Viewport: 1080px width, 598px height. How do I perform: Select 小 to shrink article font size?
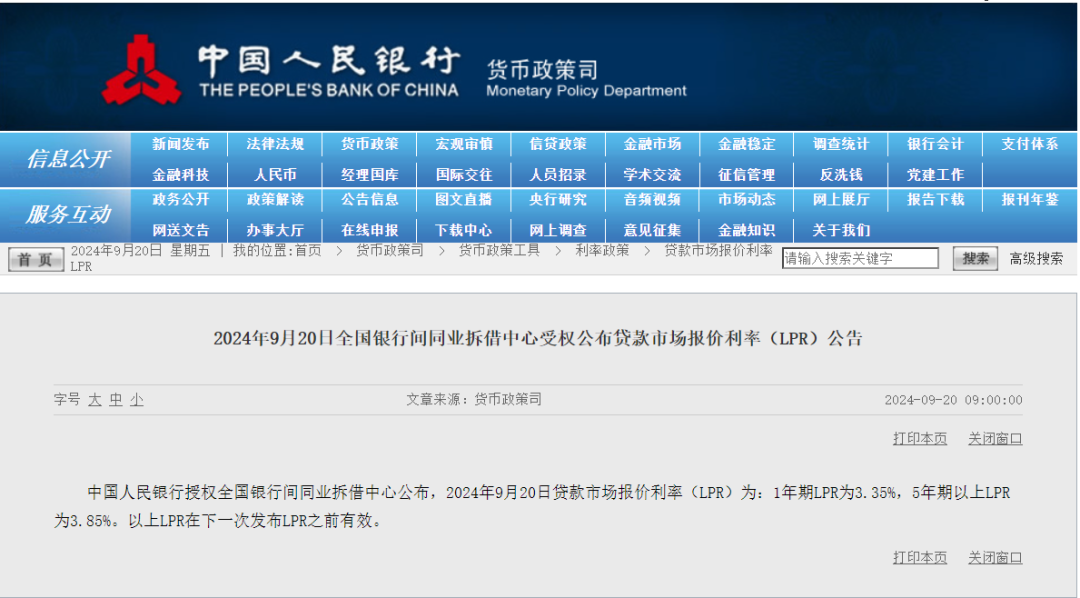click(x=137, y=398)
